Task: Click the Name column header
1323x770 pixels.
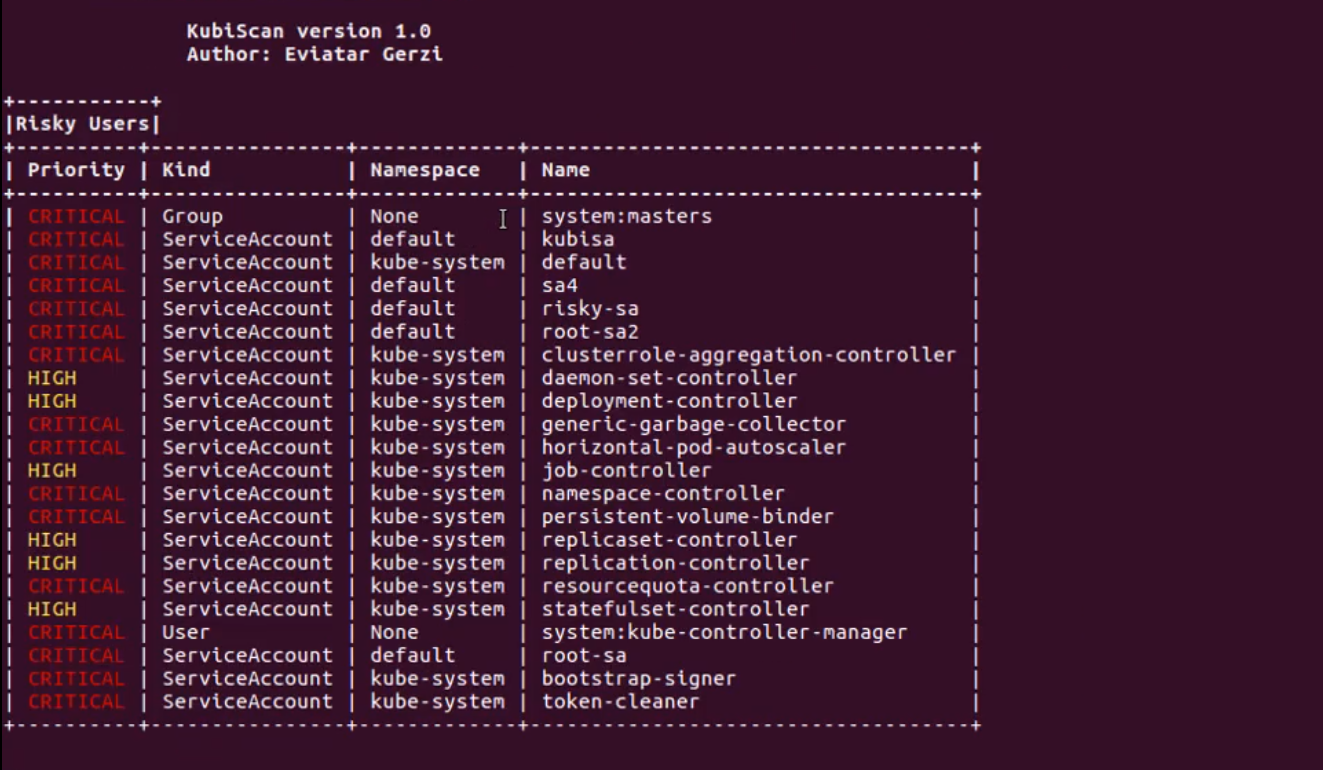Action: (x=565, y=170)
